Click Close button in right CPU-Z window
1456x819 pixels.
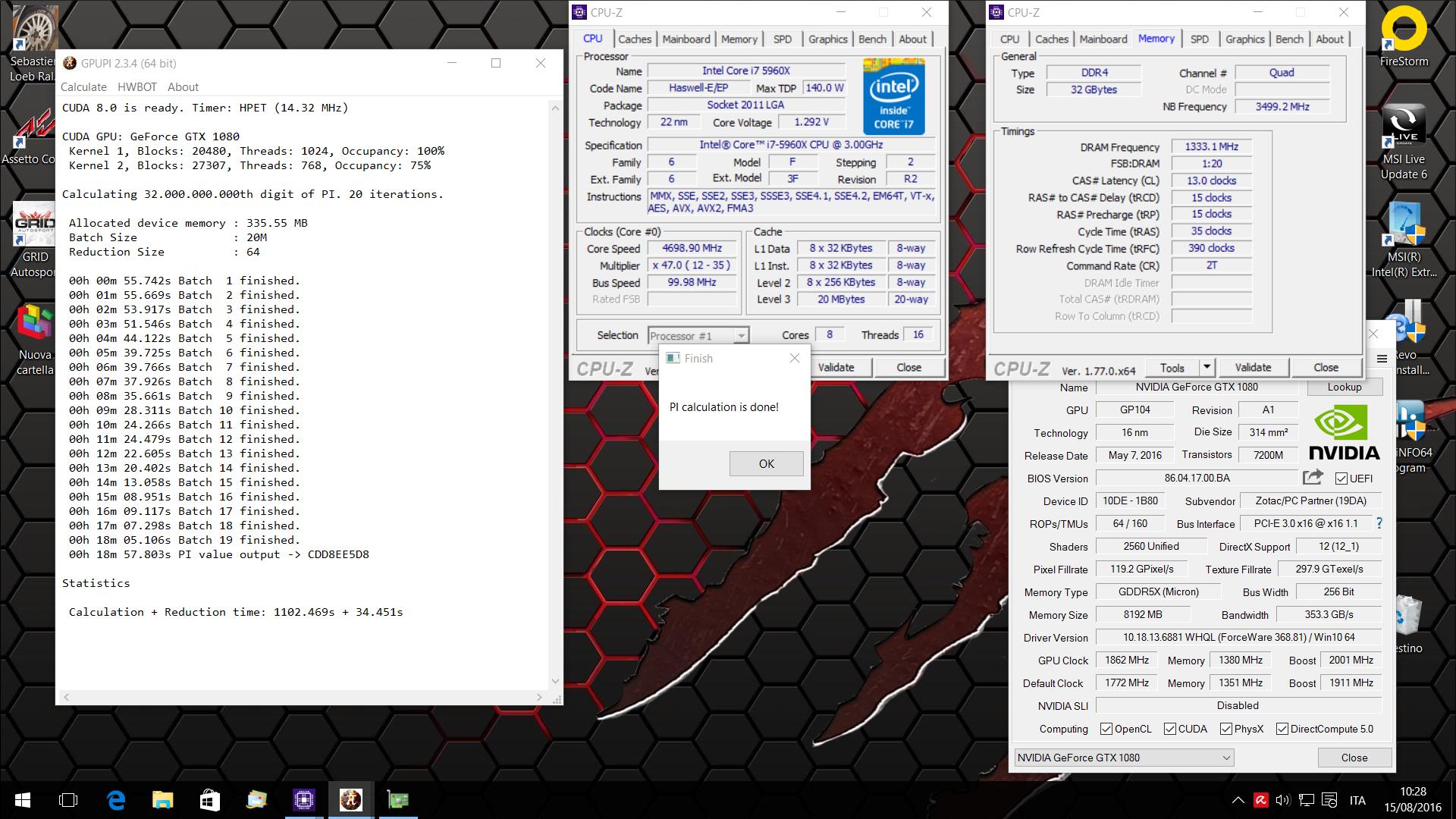click(1326, 367)
